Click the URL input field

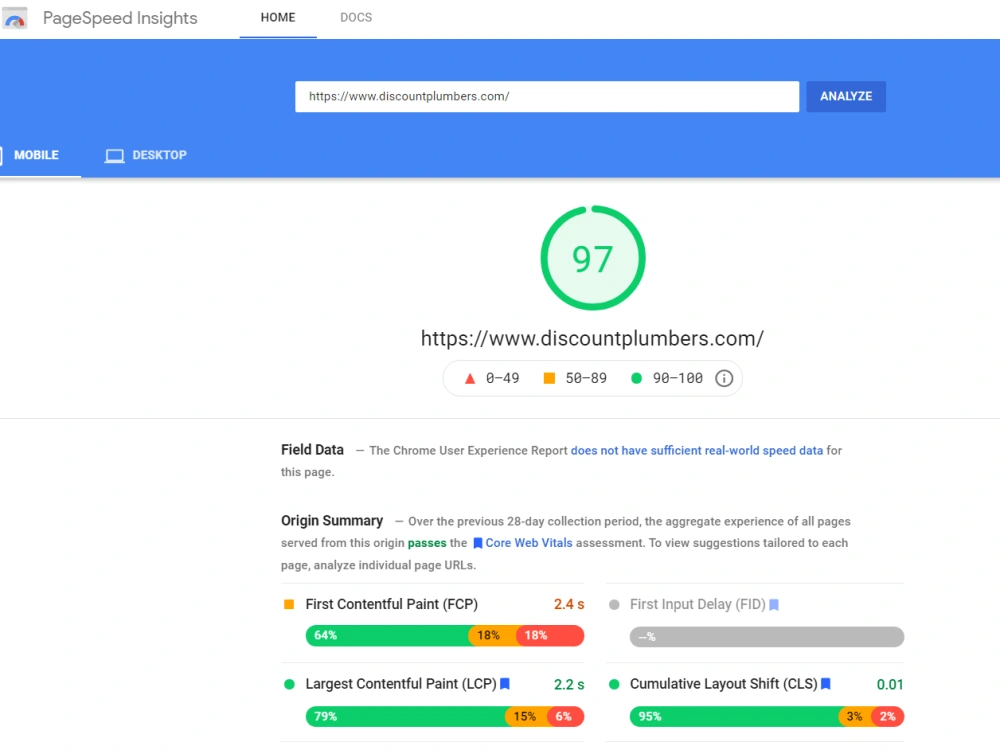pyautogui.click(x=547, y=96)
